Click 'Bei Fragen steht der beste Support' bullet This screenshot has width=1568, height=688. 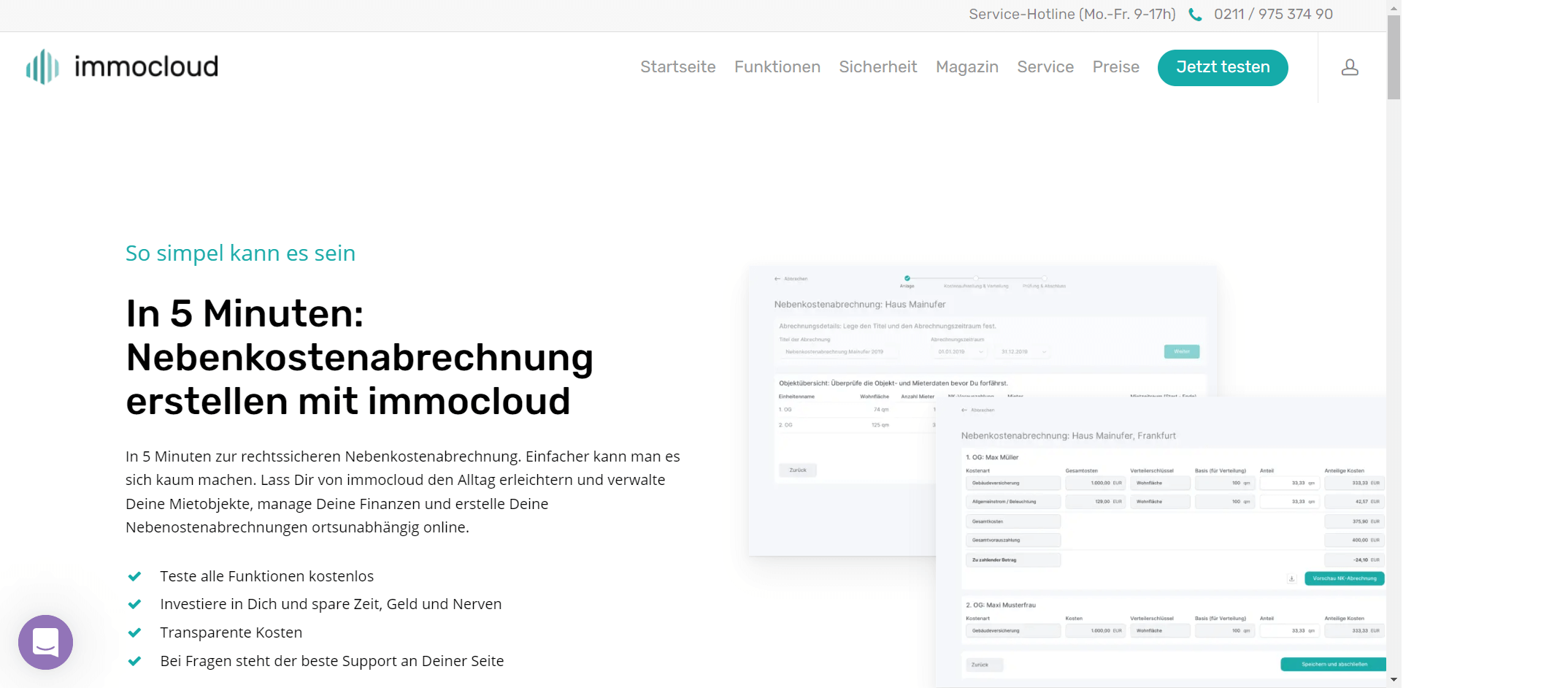tap(331, 661)
